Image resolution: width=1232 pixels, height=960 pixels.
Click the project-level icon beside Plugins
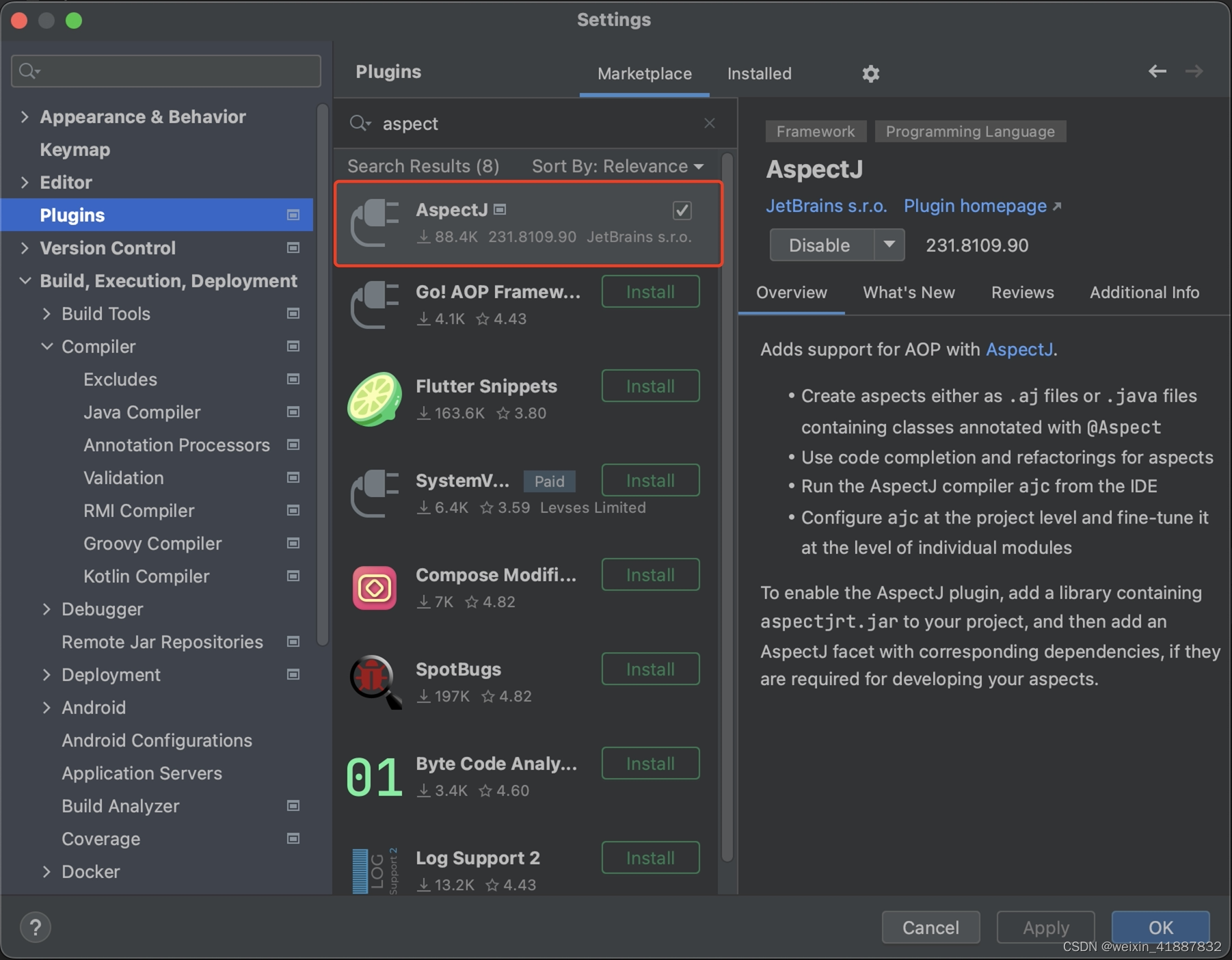(x=293, y=215)
